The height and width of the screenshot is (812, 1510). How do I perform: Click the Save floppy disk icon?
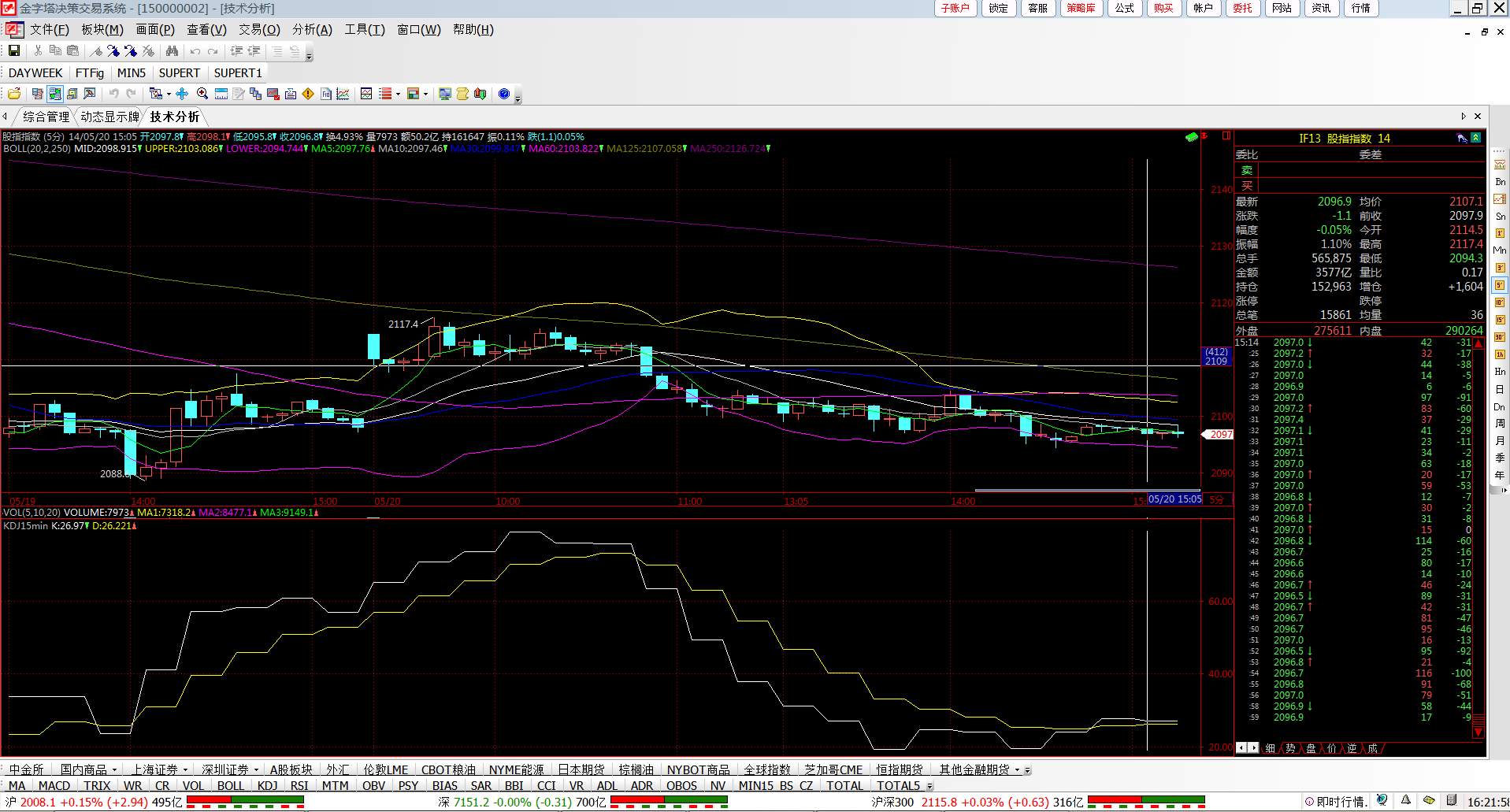(14, 51)
